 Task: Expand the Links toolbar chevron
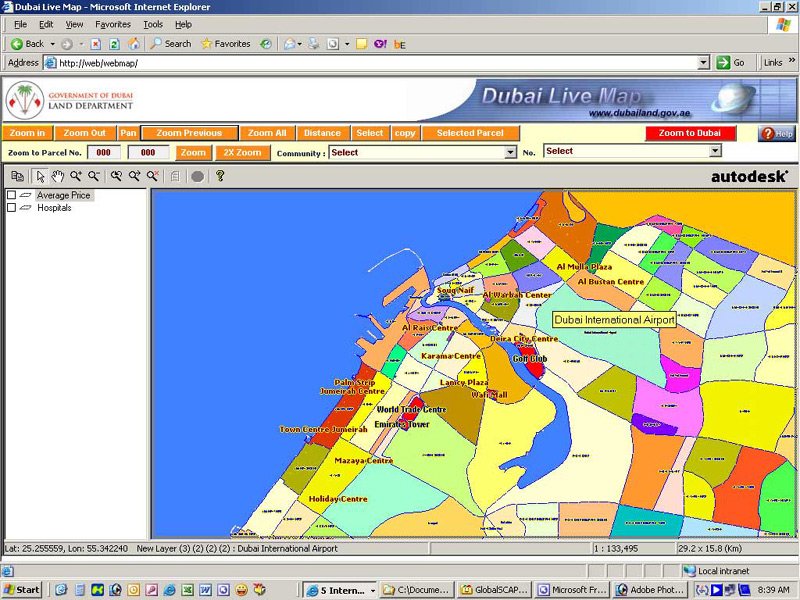pyautogui.click(x=792, y=60)
